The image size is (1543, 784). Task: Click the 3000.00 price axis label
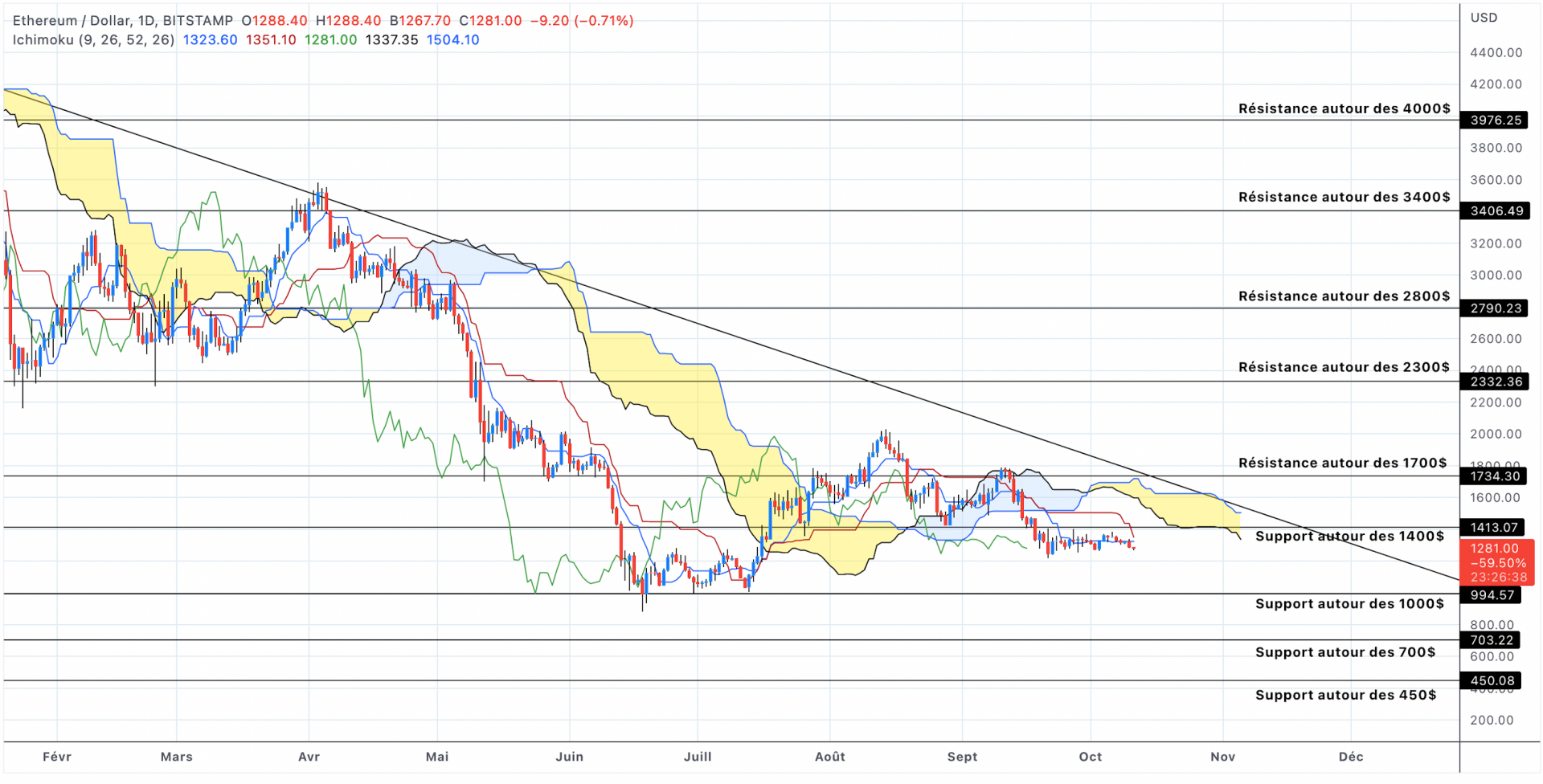[1496, 276]
